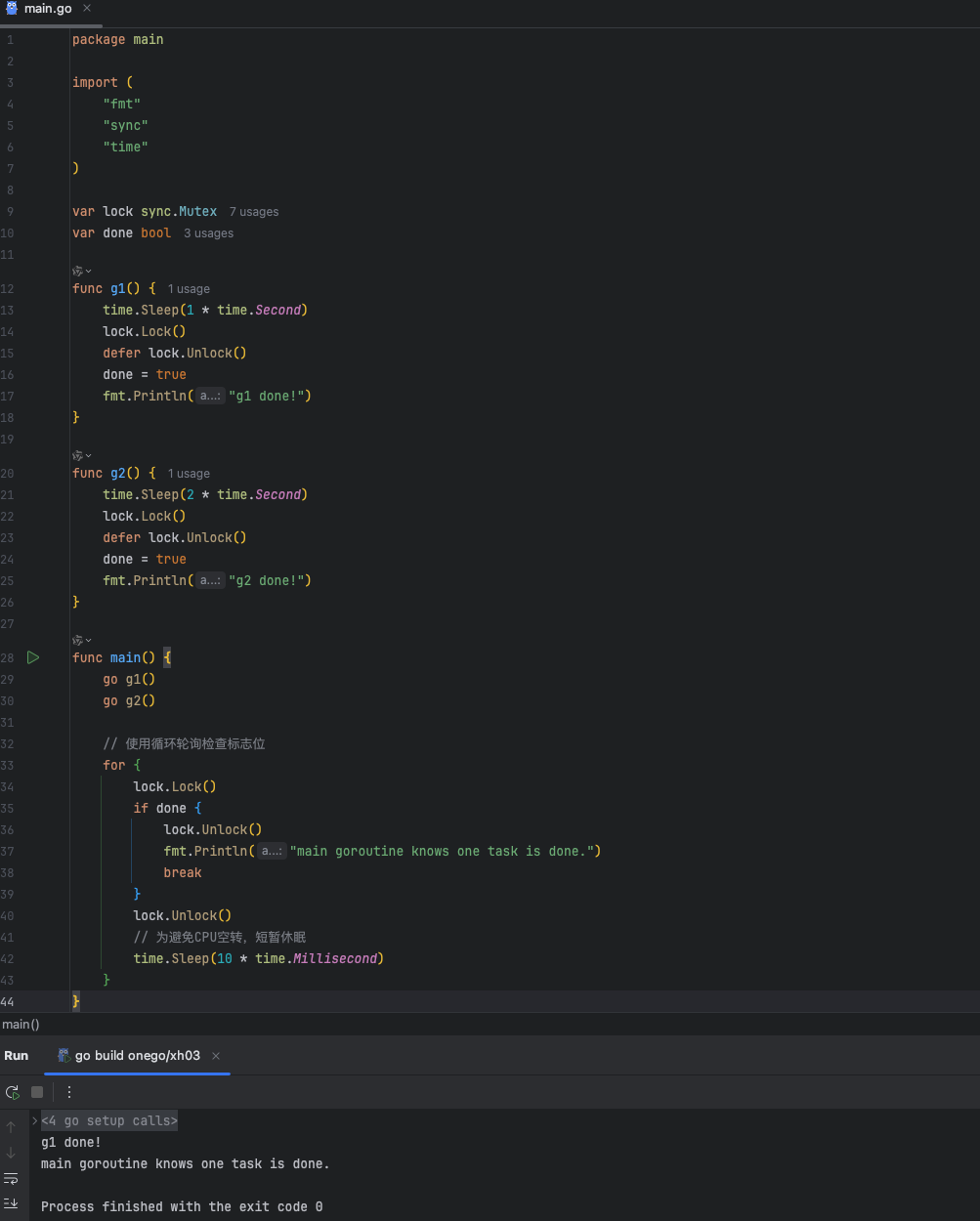Rerun the go build onego/xh03 configuration
The width and height of the screenshot is (980, 1221).
point(12,1092)
